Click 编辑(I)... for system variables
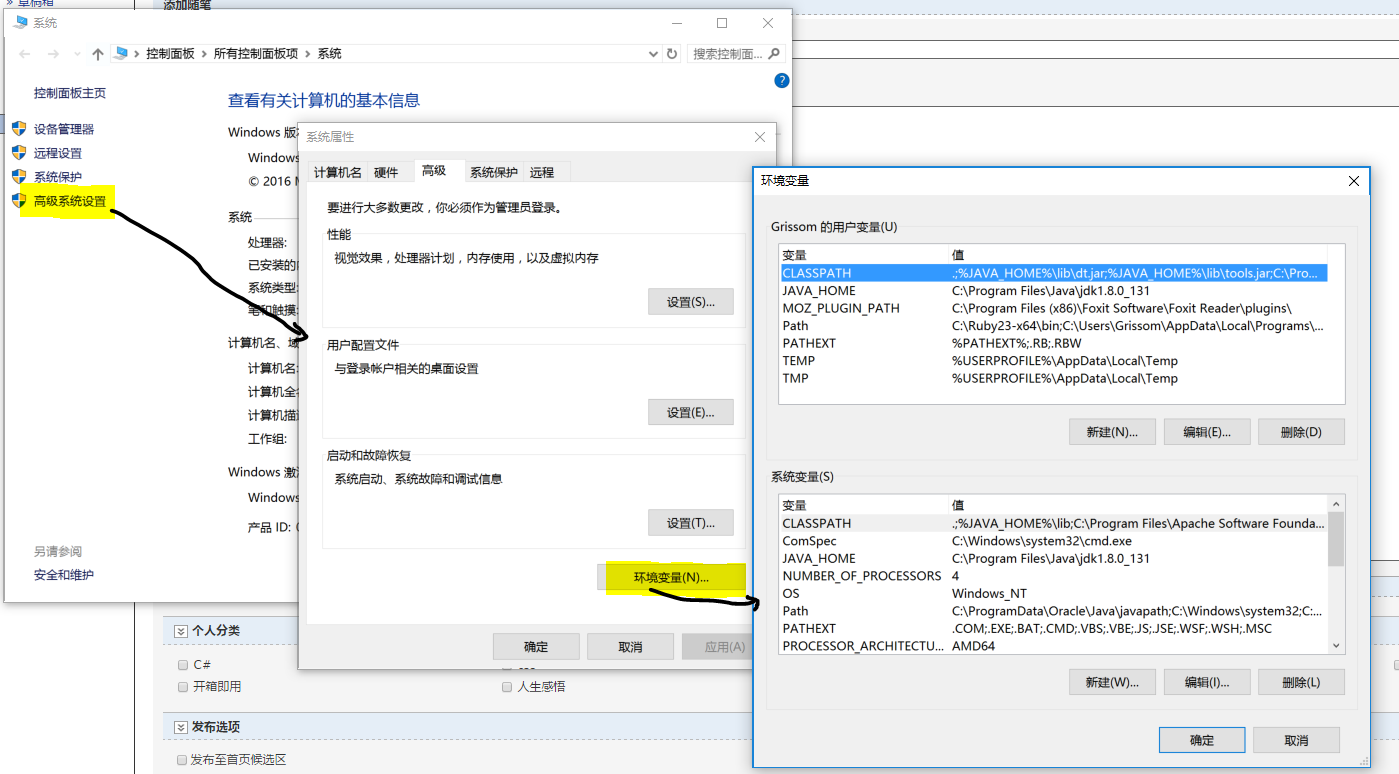This screenshot has height=774, width=1399. [1207, 682]
